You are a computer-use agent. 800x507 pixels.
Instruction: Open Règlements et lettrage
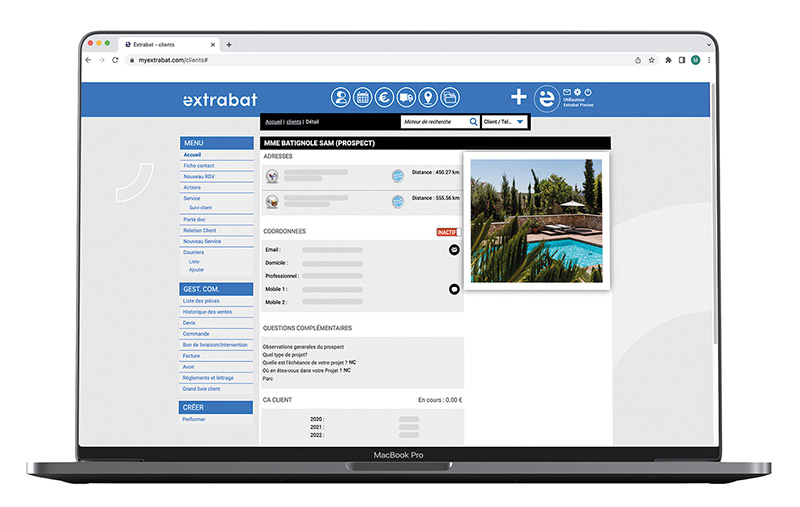208,378
